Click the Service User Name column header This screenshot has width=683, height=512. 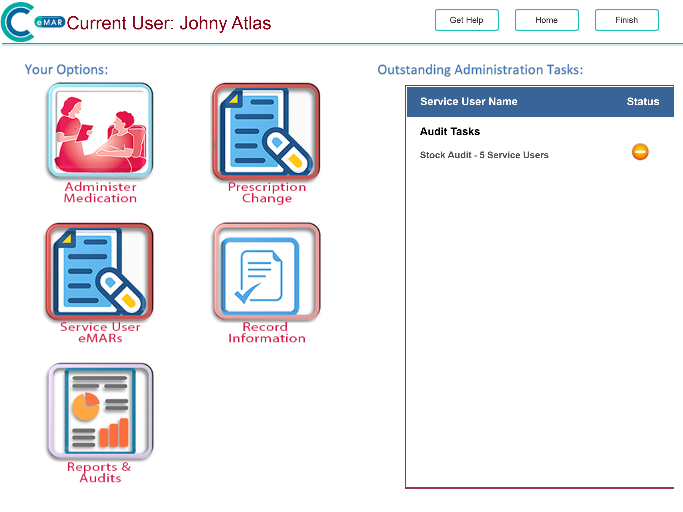468,102
